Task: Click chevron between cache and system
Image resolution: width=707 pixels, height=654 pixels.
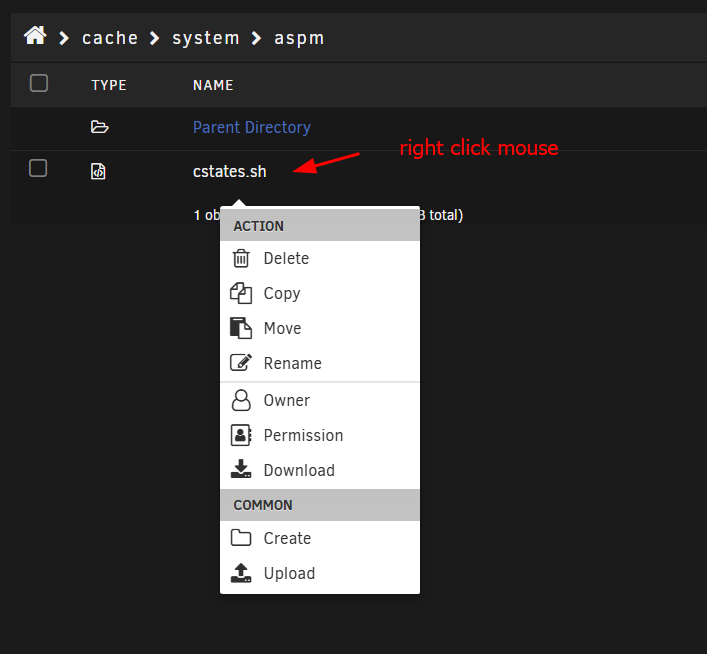Action: click(154, 38)
